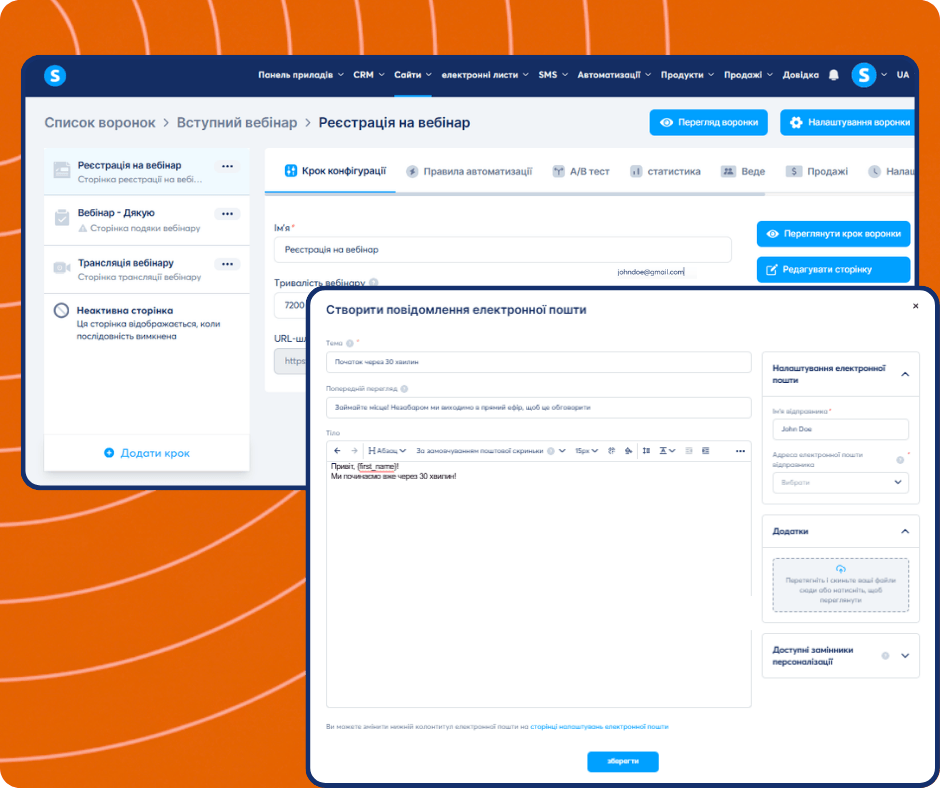Open the email settings page link

pyautogui.click(x=599, y=727)
